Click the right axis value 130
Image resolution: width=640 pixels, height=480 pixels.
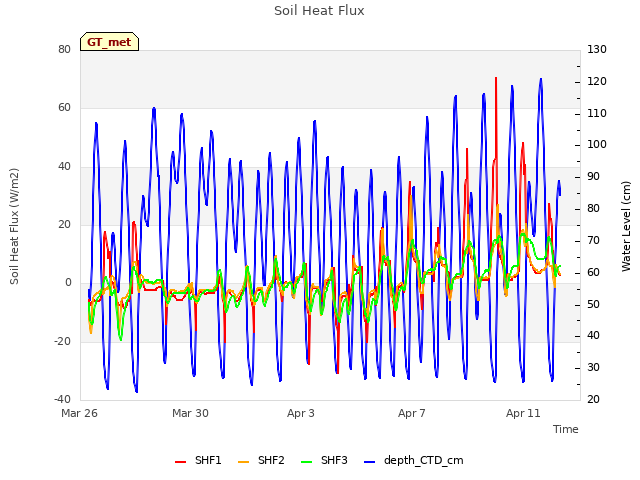coord(597,49)
